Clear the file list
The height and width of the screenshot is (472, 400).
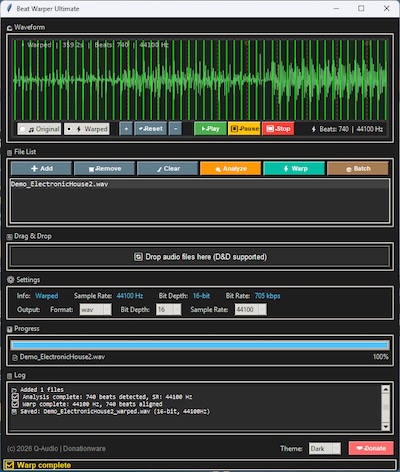coord(168,169)
